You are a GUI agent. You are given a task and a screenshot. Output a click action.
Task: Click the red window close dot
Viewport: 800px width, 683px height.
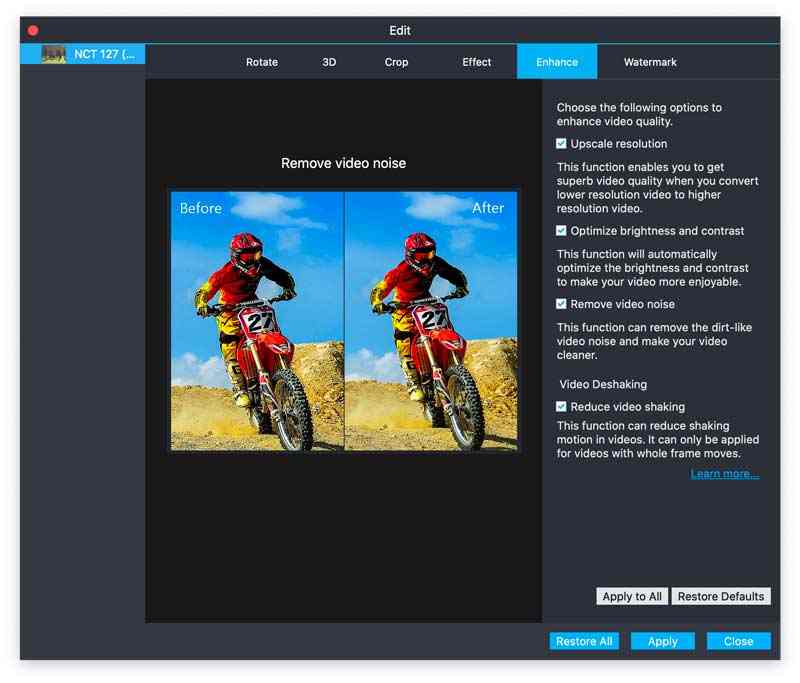point(33,31)
